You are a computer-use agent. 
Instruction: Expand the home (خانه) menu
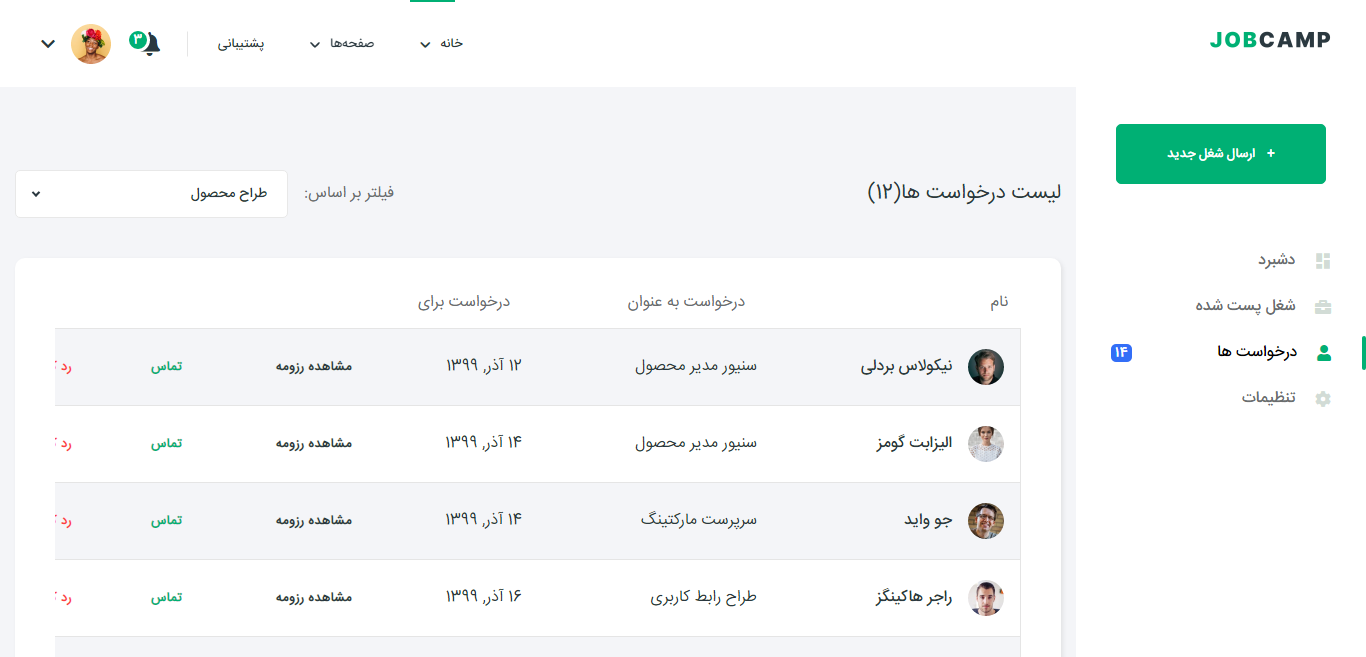[441, 44]
